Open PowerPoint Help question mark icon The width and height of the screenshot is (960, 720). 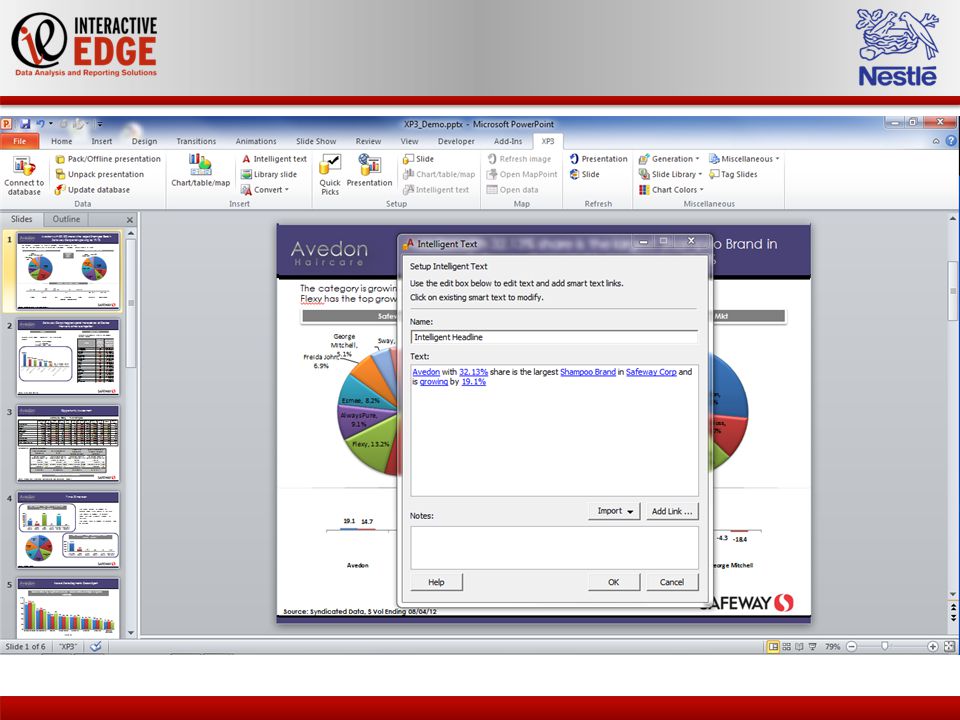click(x=951, y=141)
